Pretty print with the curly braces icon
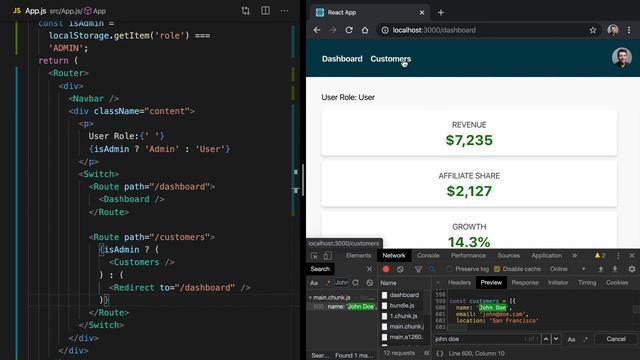640x360 pixels. point(440,353)
